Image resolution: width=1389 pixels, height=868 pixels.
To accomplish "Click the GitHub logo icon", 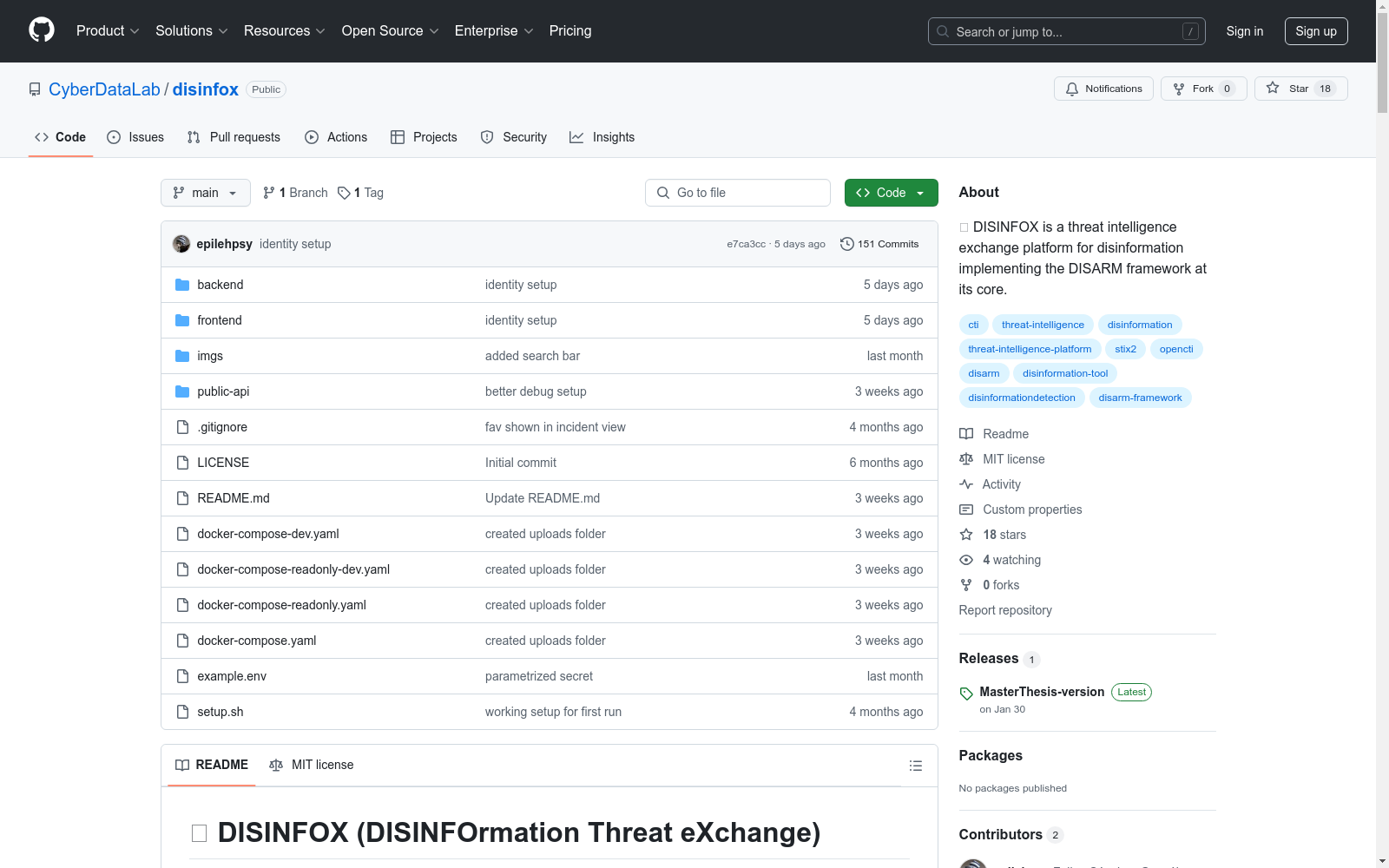I will point(42,30).
